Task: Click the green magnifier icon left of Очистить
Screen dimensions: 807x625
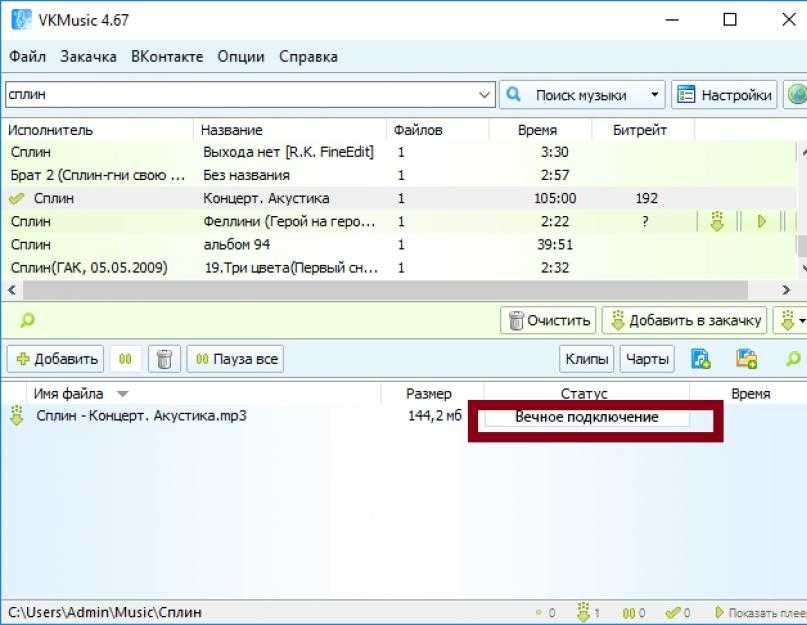Action: pyautogui.click(x=27, y=320)
